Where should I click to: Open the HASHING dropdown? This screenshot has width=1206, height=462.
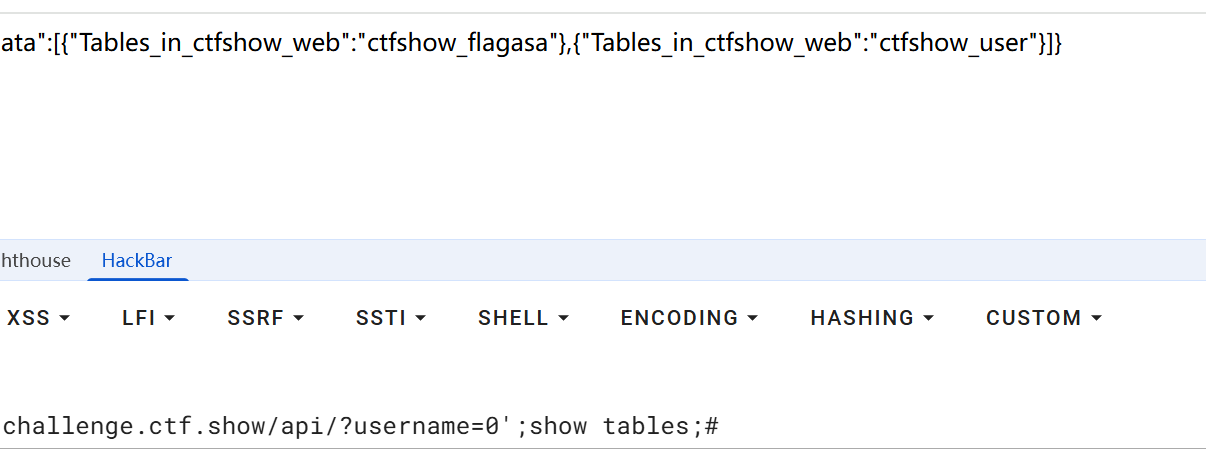[x=872, y=318]
